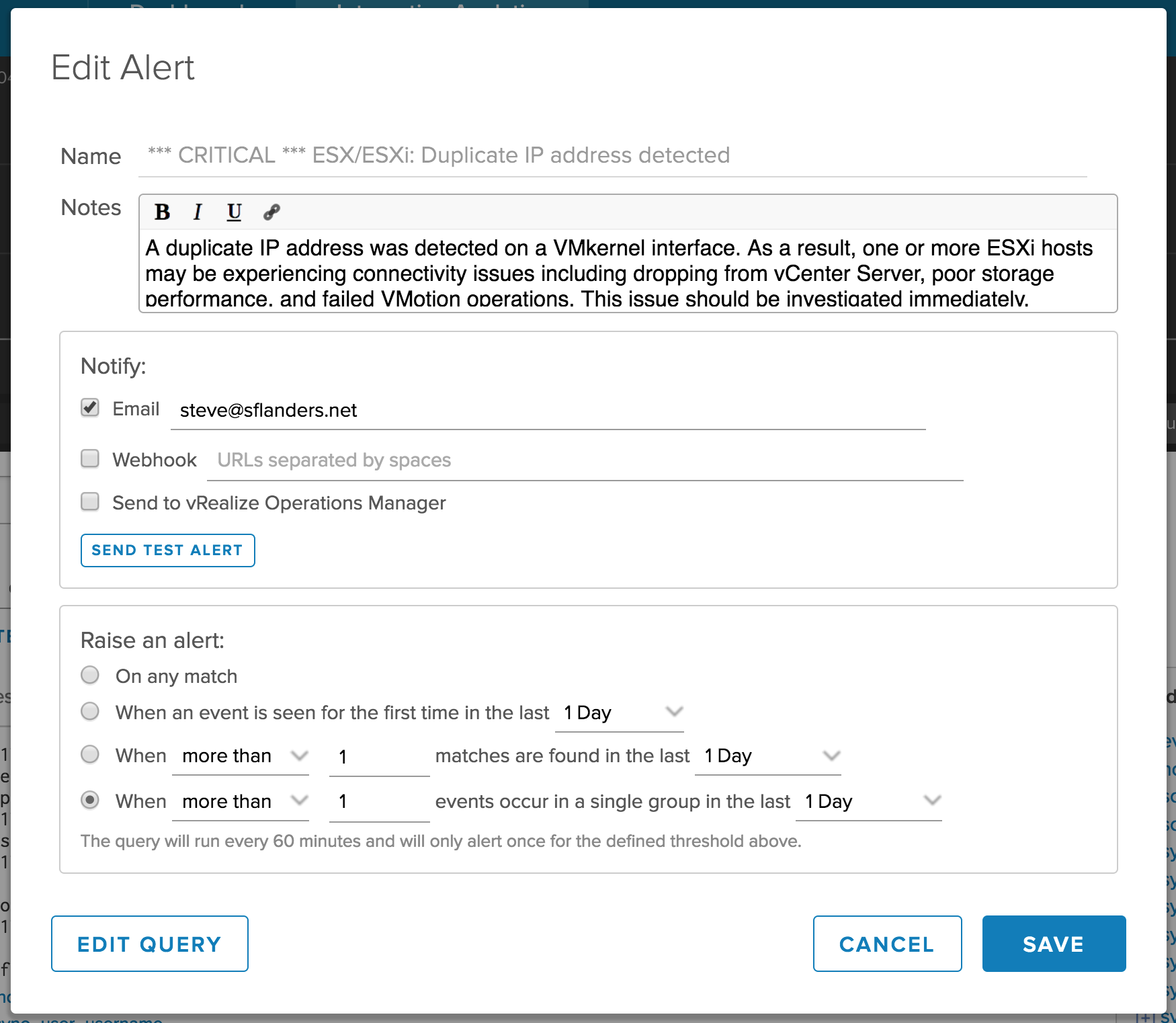Toggle bold formatting in Notes toolbar

tap(162, 212)
